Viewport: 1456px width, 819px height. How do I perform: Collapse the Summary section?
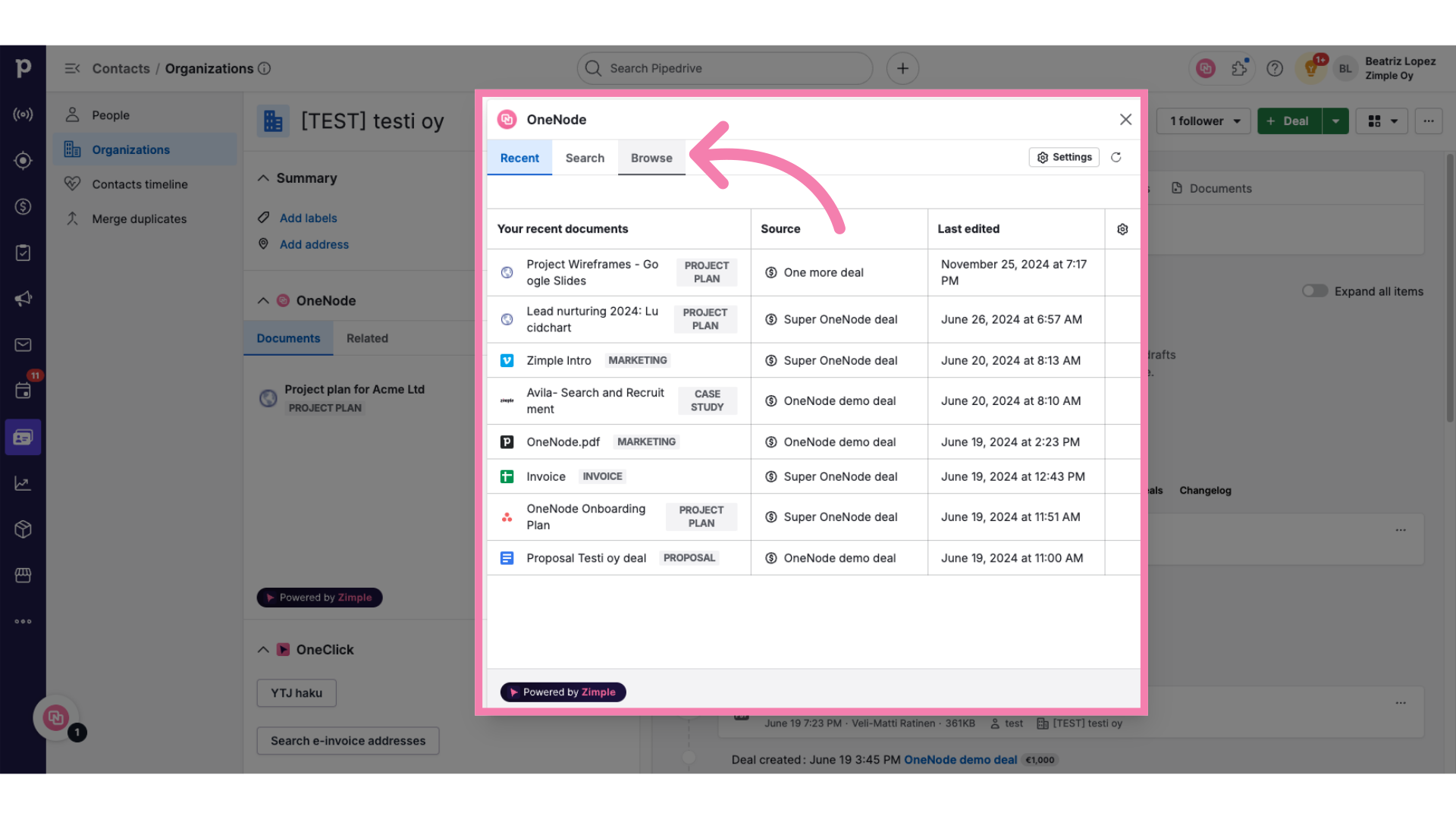pos(263,178)
